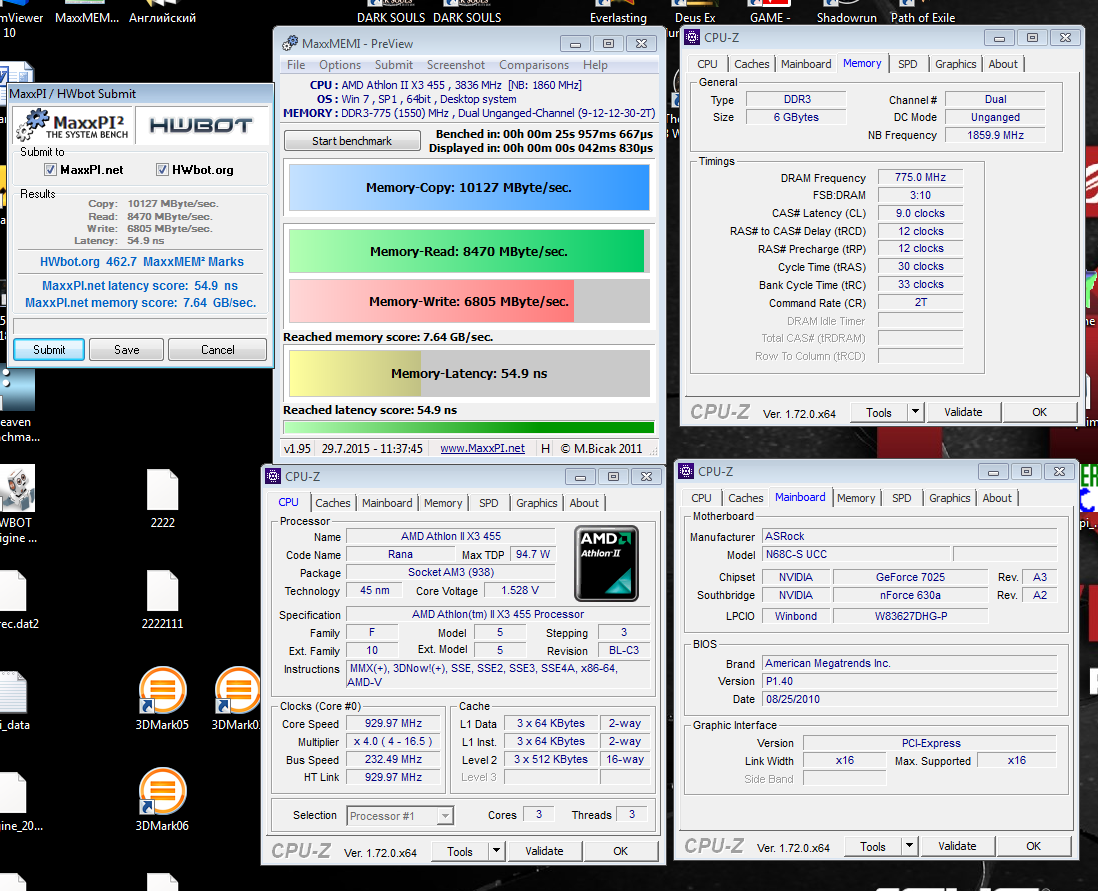Switch to CPU tab in CPU-Z Mainboard window
This screenshot has height=891, width=1098.
click(701, 498)
